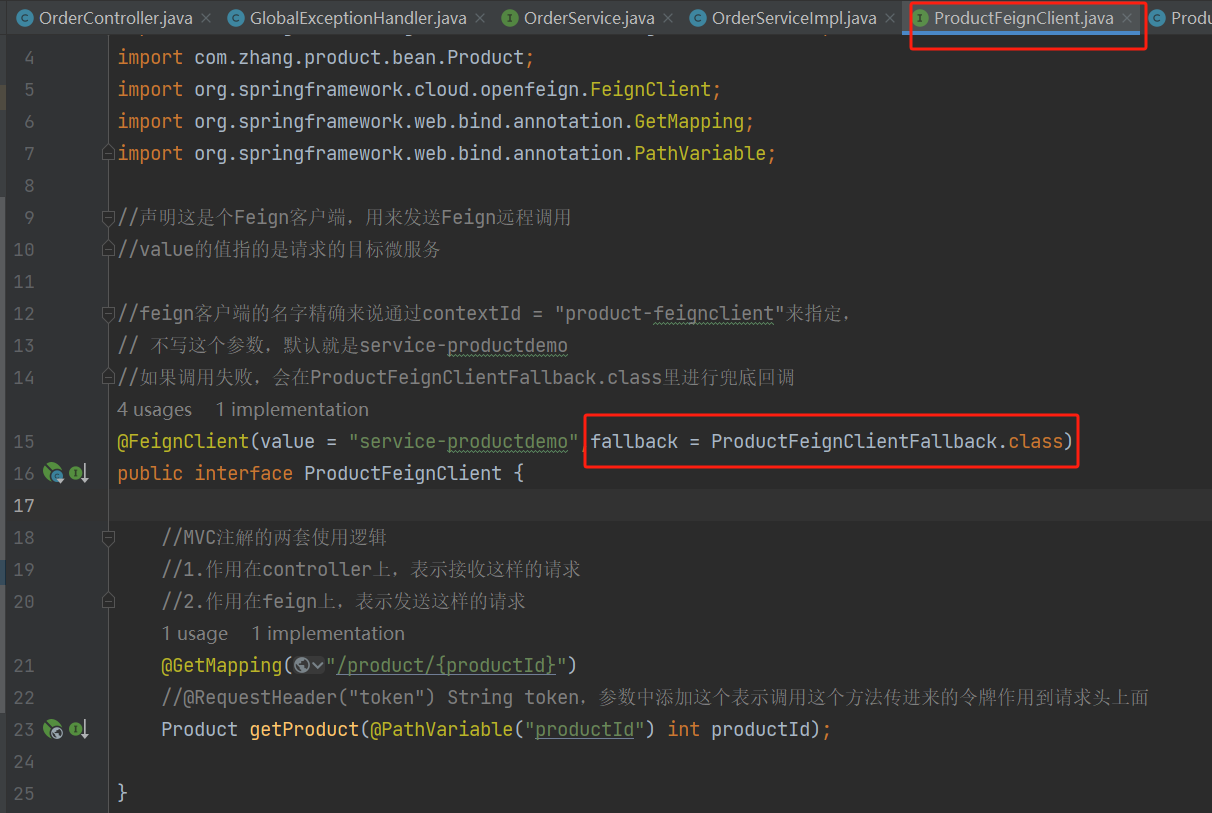Close the ProductFeignClient.java tab

(1127, 19)
